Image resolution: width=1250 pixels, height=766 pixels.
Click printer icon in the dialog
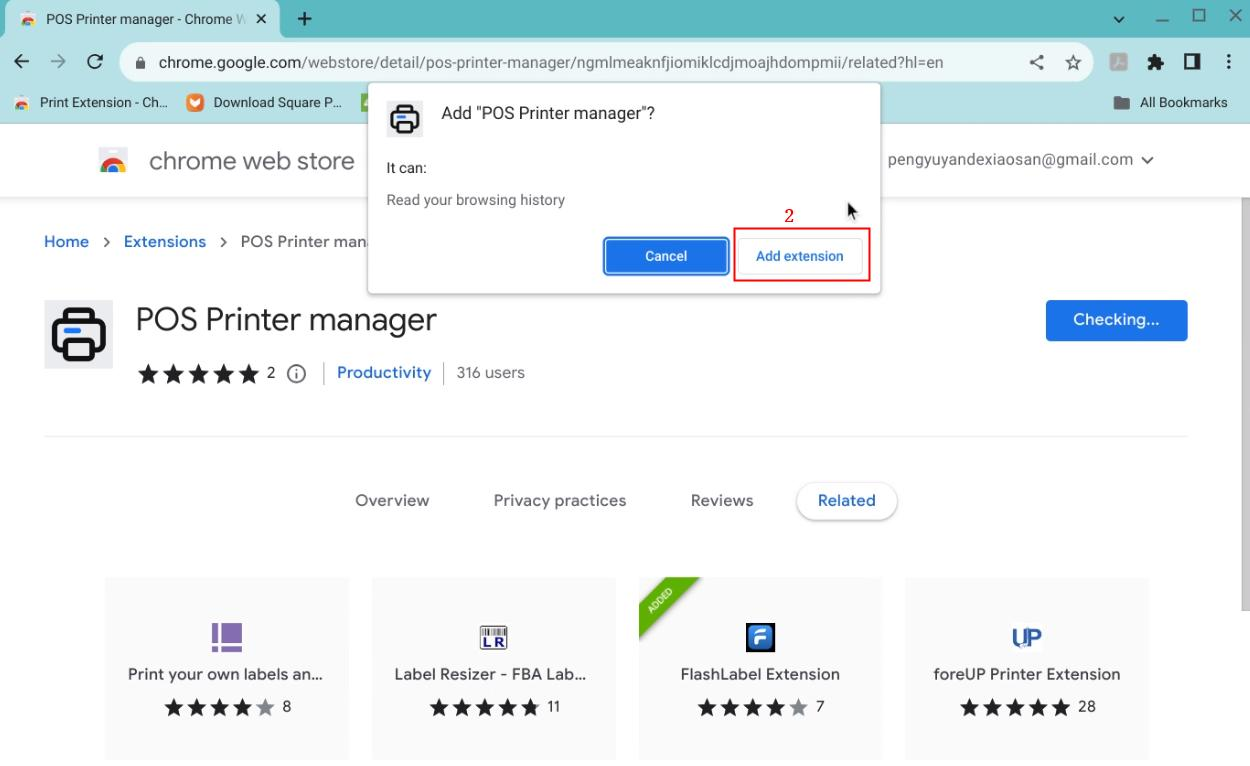click(405, 119)
